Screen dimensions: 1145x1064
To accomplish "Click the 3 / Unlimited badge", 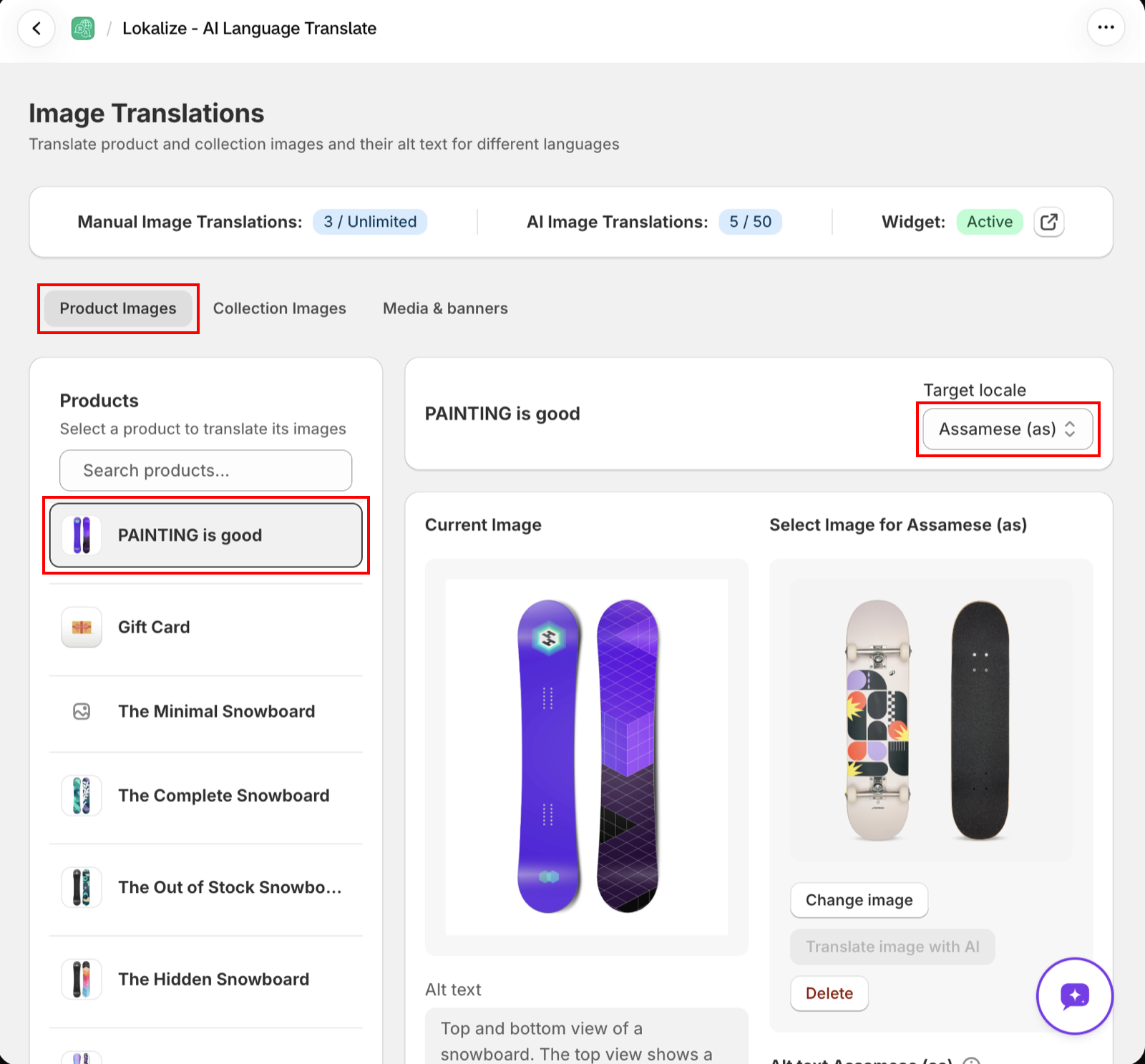I will 370,222.
